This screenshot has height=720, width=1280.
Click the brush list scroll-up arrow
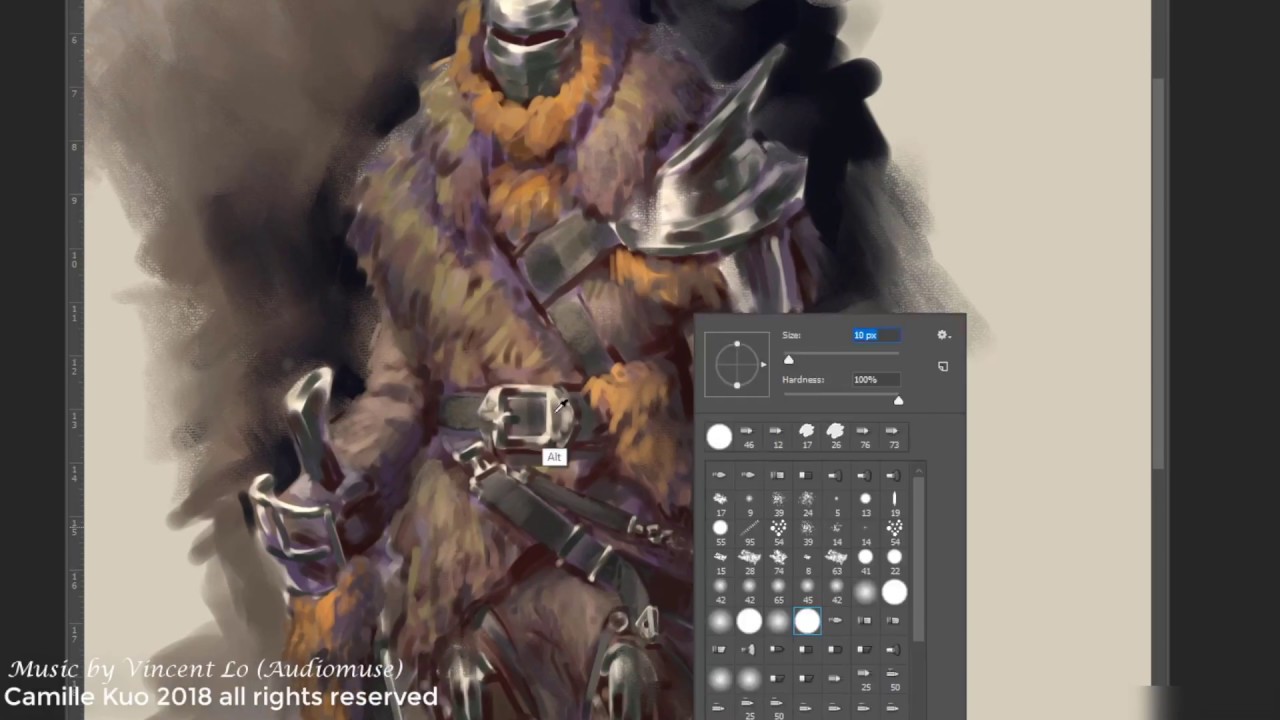point(918,470)
